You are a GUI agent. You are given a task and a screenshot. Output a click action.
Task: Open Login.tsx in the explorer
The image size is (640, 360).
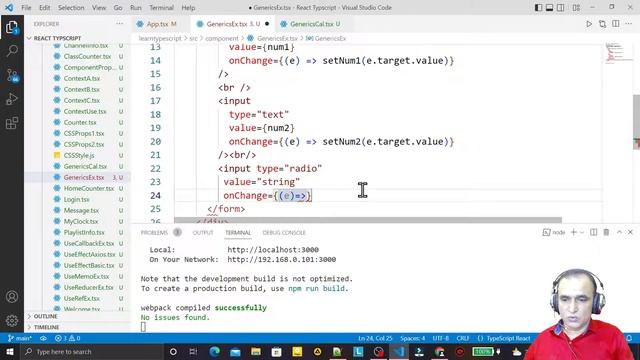(x=77, y=200)
